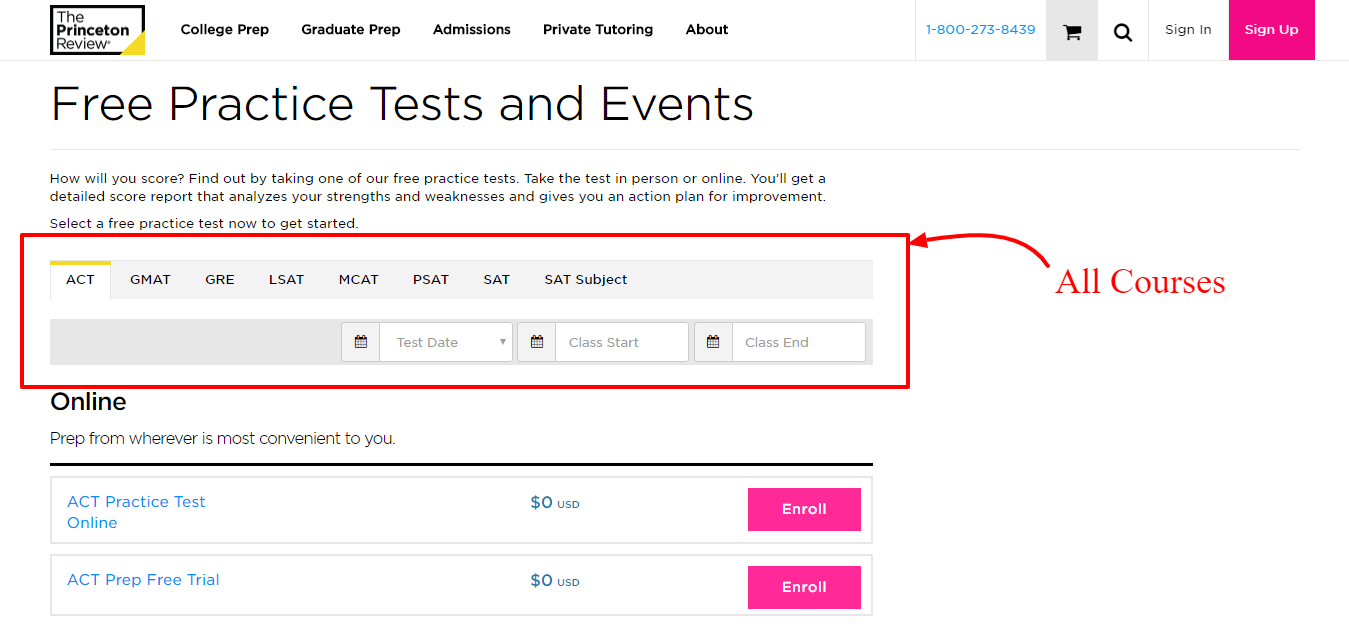Click calendar icon beside Class End
The image size is (1349, 640).
point(713,342)
